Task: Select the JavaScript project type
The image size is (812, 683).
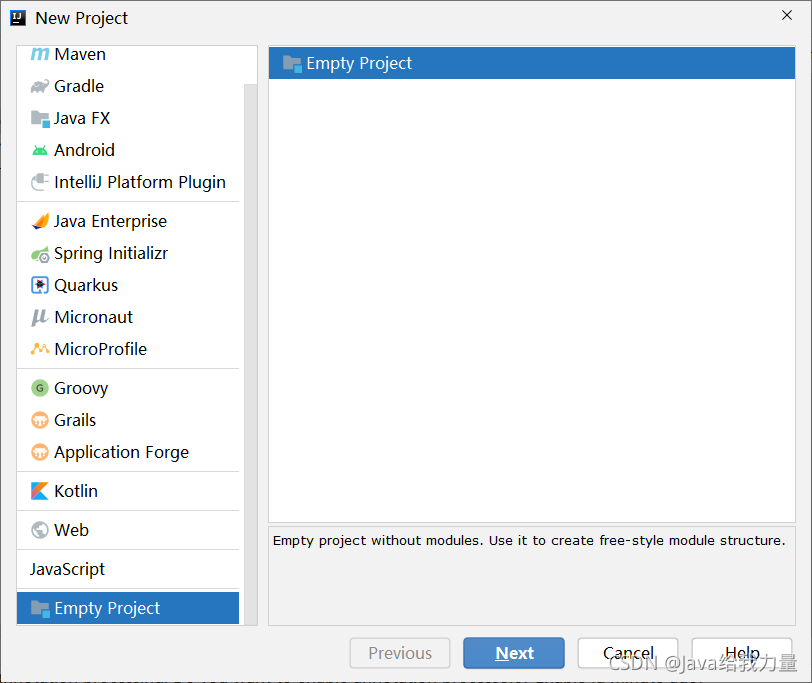Action: [67, 569]
